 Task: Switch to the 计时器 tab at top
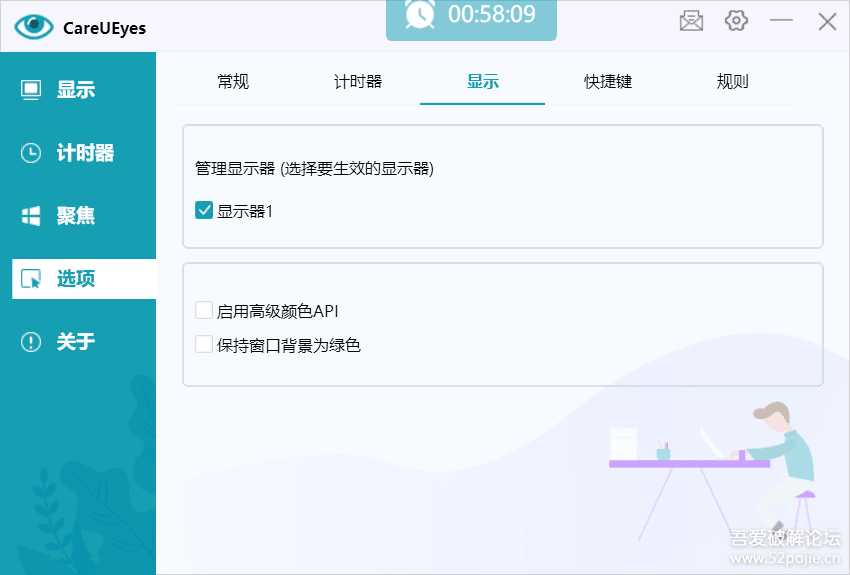(358, 82)
